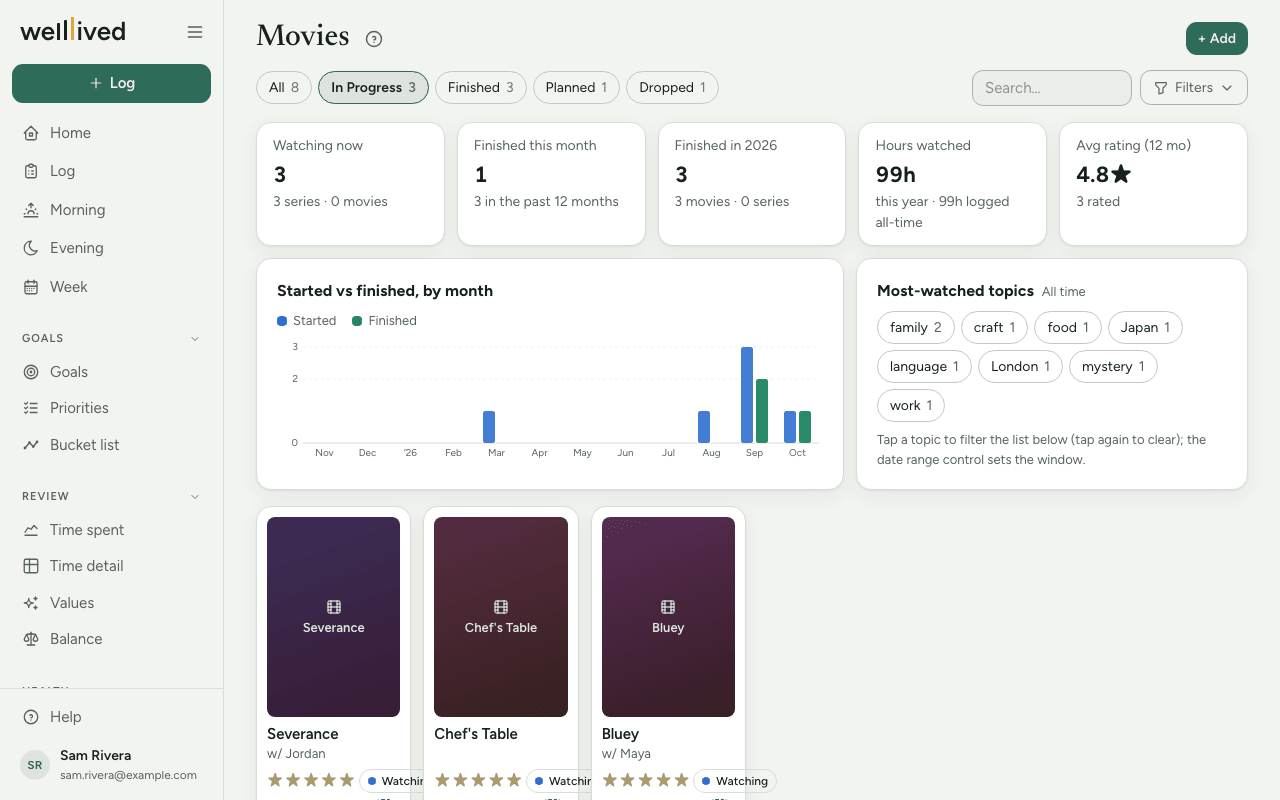Click the Balance scales icon

click(31, 639)
